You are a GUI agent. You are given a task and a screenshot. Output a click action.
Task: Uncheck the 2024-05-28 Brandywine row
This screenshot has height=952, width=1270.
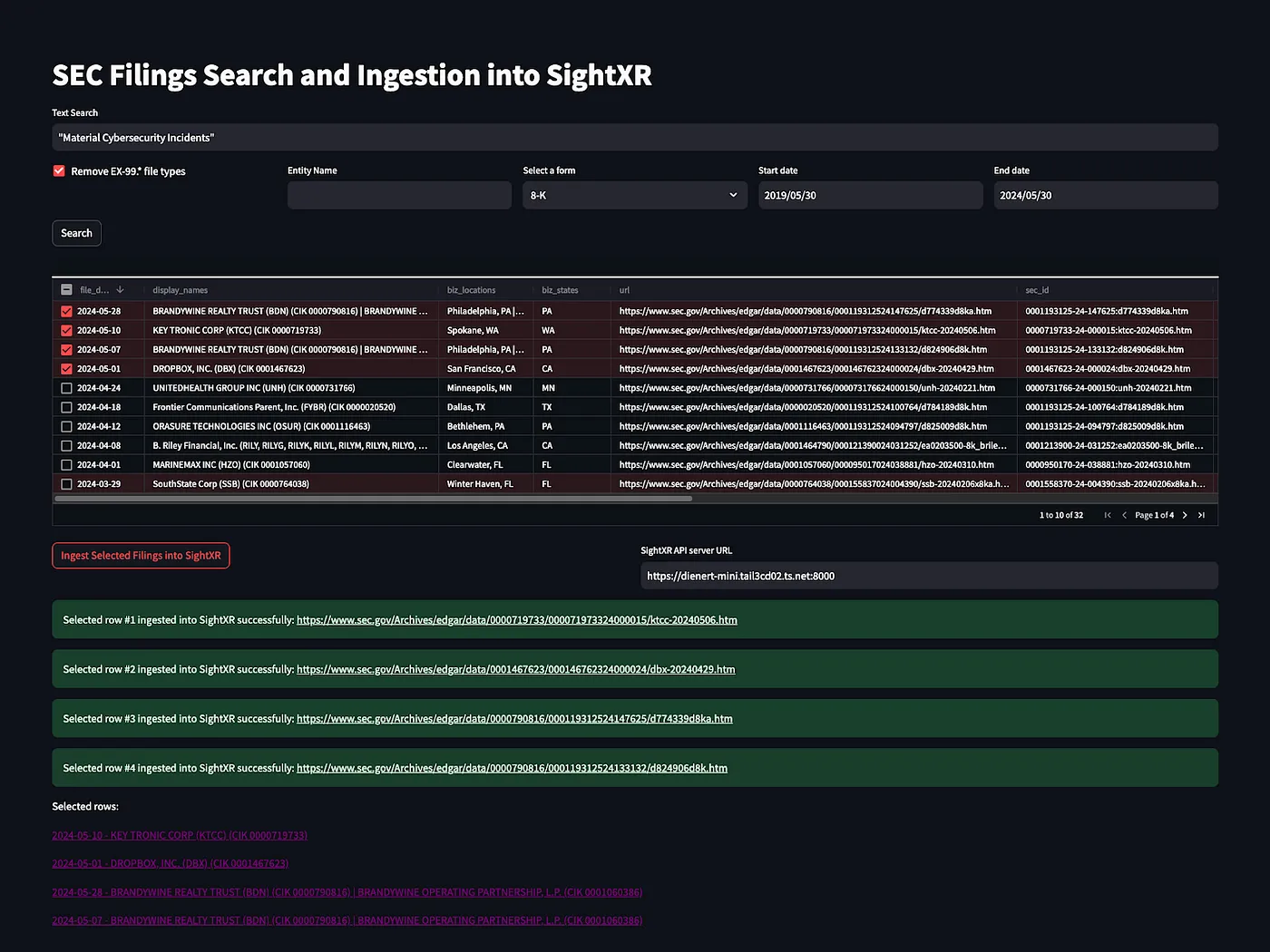tap(66, 311)
